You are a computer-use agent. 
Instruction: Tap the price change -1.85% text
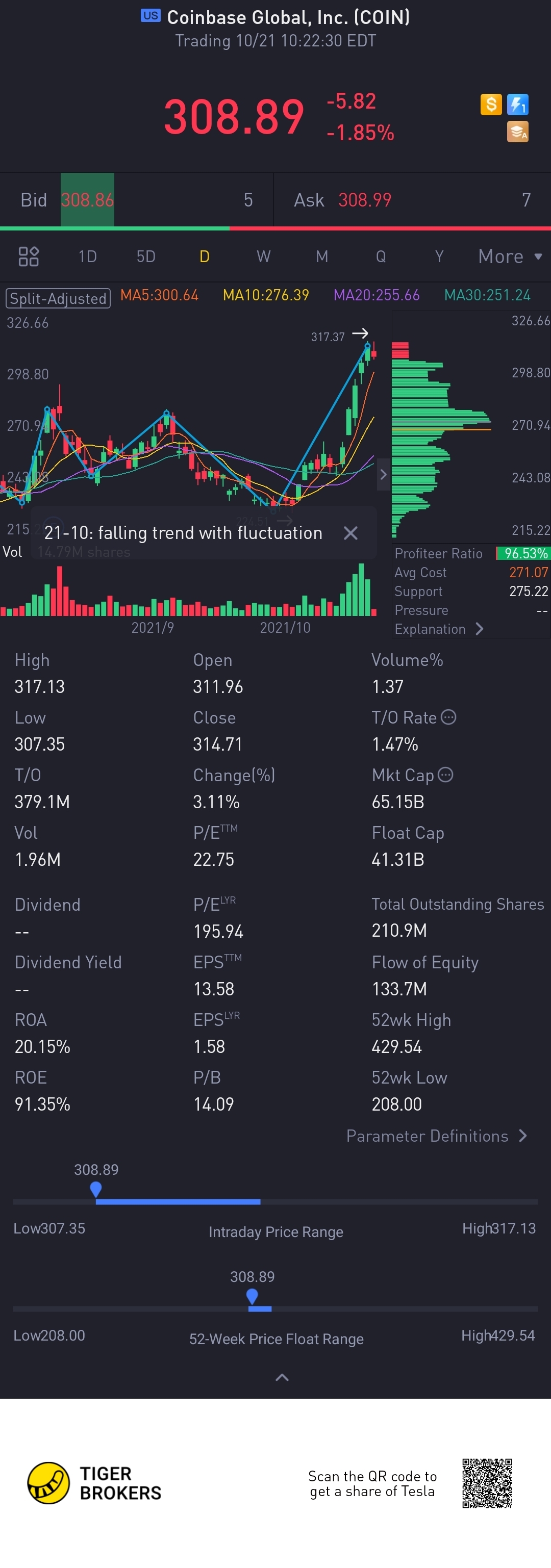[x=360, y=132]
